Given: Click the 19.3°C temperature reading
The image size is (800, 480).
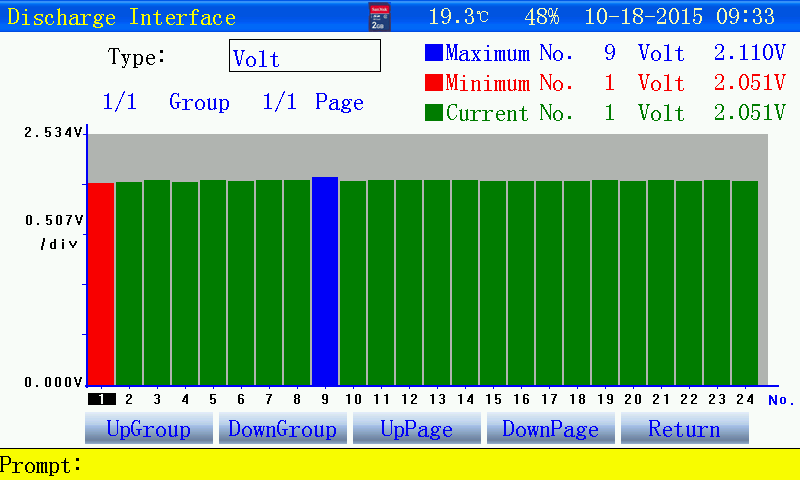Looking at the screenshot, I should pos(459,17).
